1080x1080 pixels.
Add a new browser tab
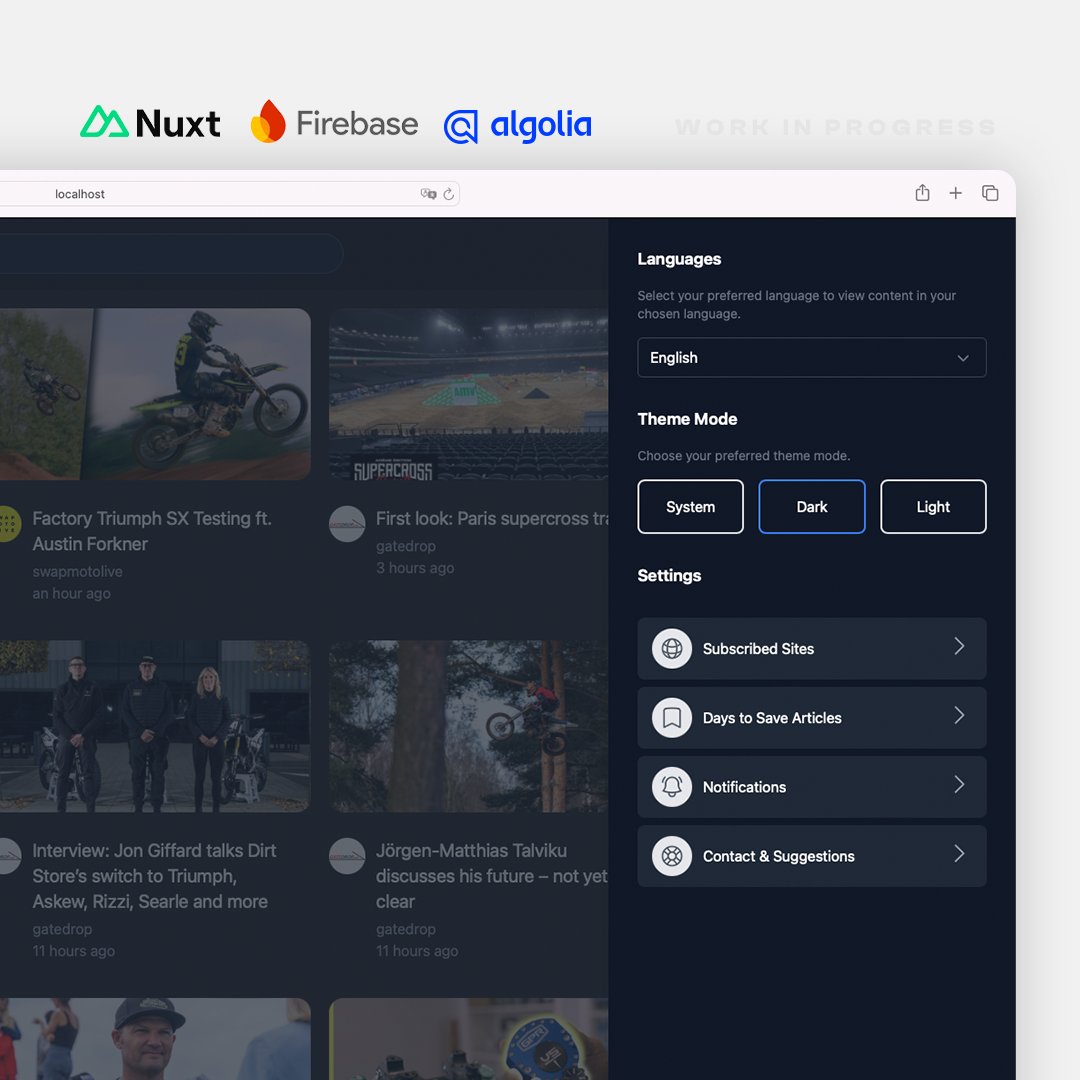click(955, 194)
